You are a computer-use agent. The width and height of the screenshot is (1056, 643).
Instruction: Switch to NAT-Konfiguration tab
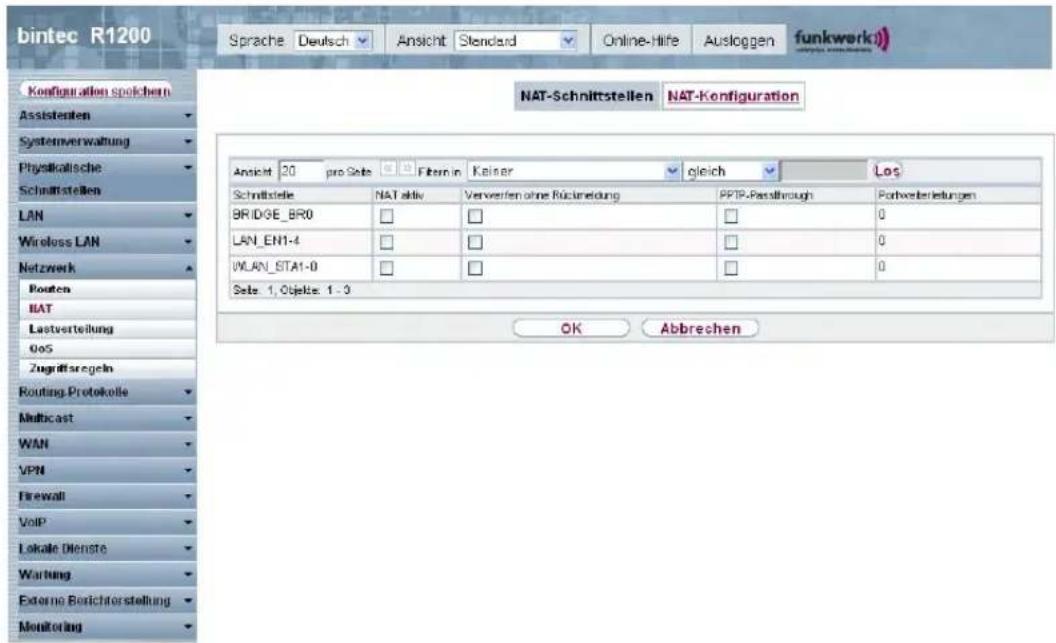pos(733,96)
